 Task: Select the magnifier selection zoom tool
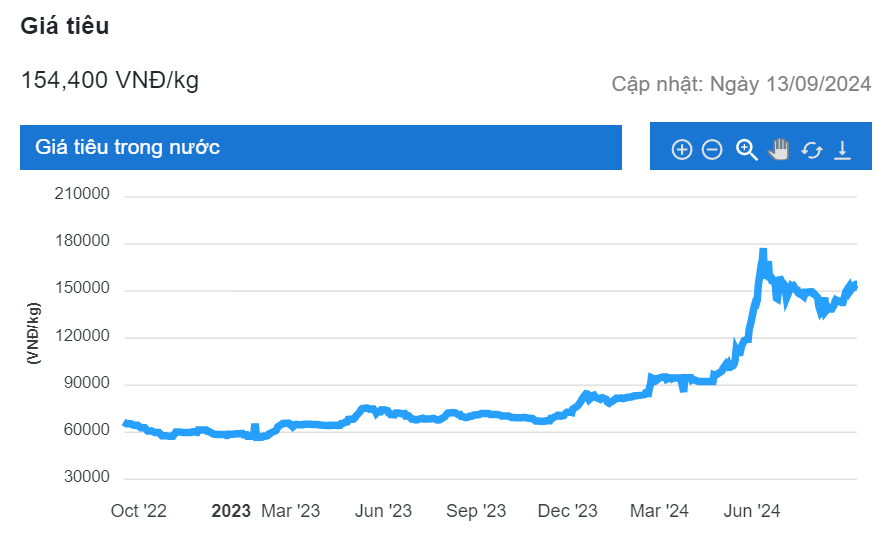746,150
